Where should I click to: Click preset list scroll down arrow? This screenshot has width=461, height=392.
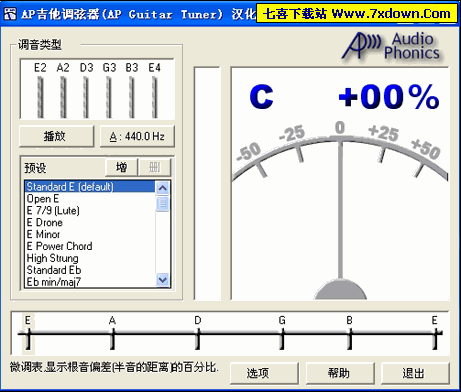(x=163, y=280)
